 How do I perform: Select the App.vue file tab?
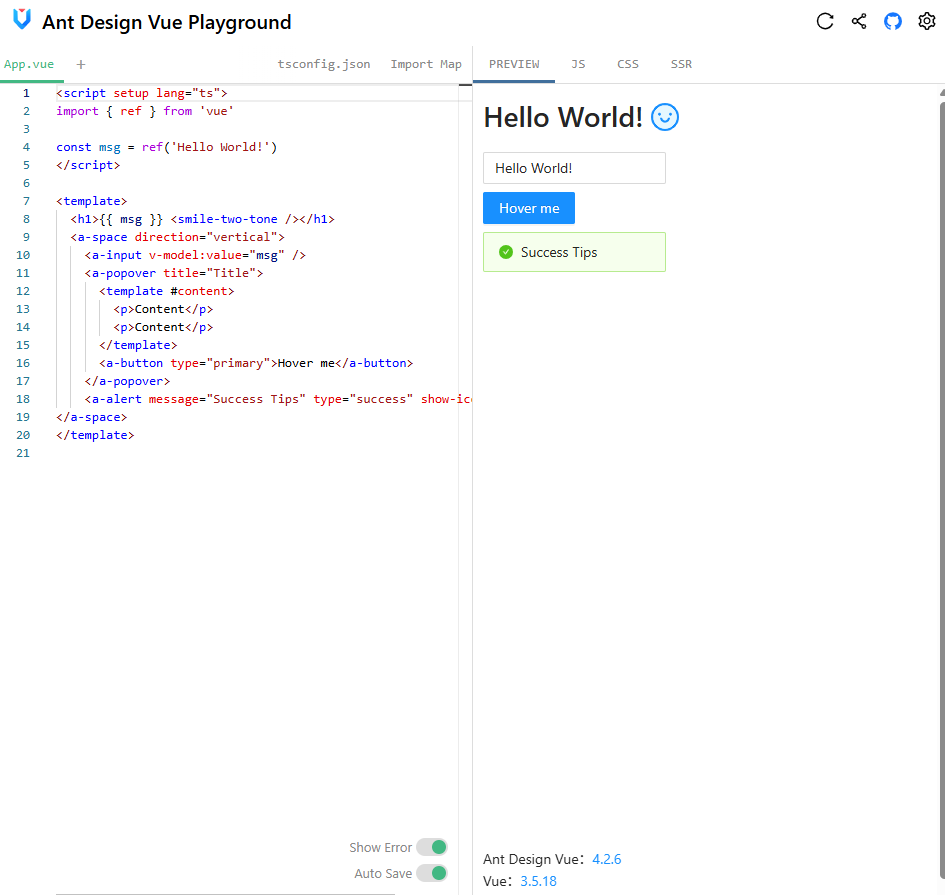pyautogui.click(x=29, y=64)
